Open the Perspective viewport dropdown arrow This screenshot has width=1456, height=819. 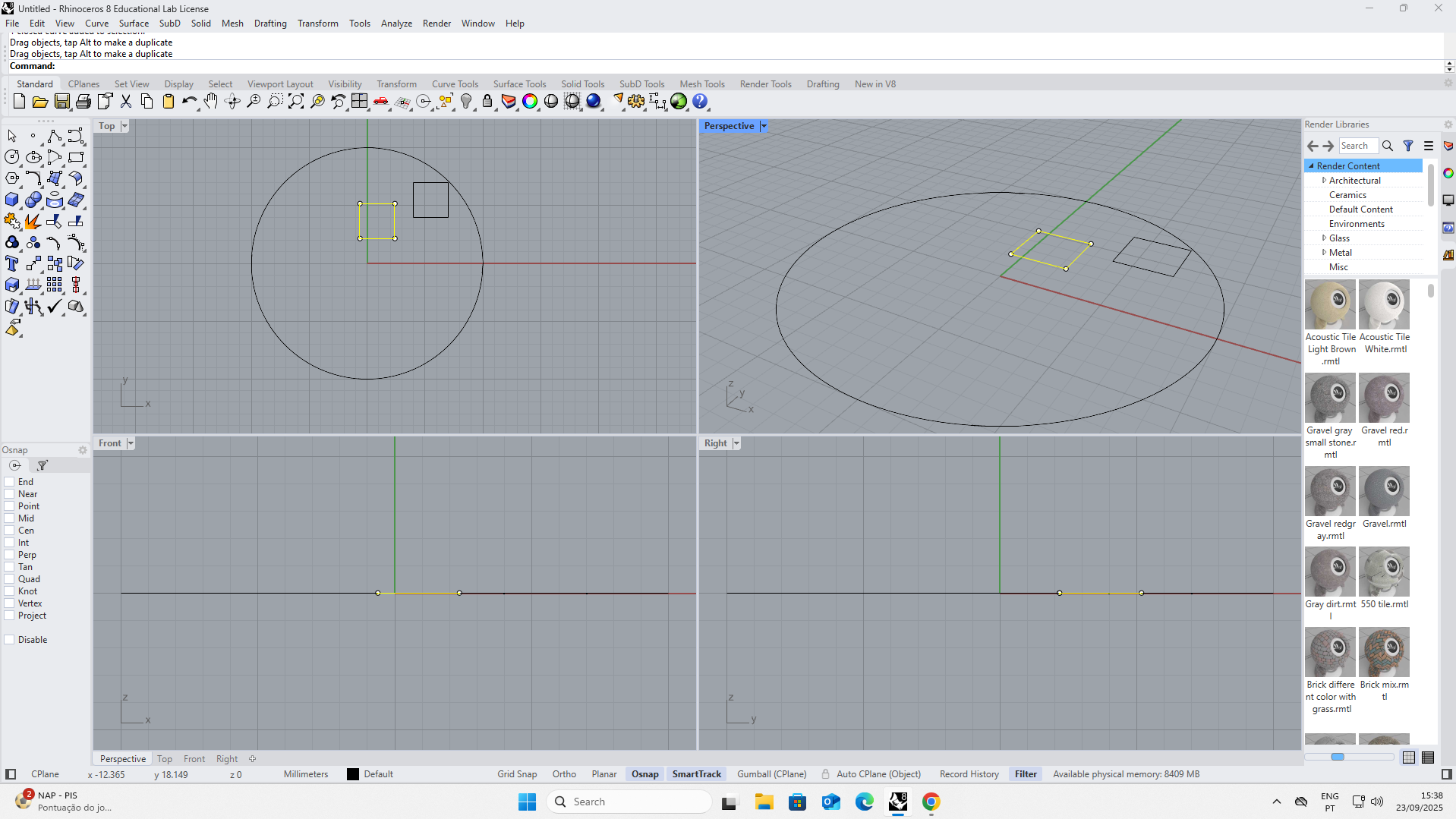click(x=764, y=126)
